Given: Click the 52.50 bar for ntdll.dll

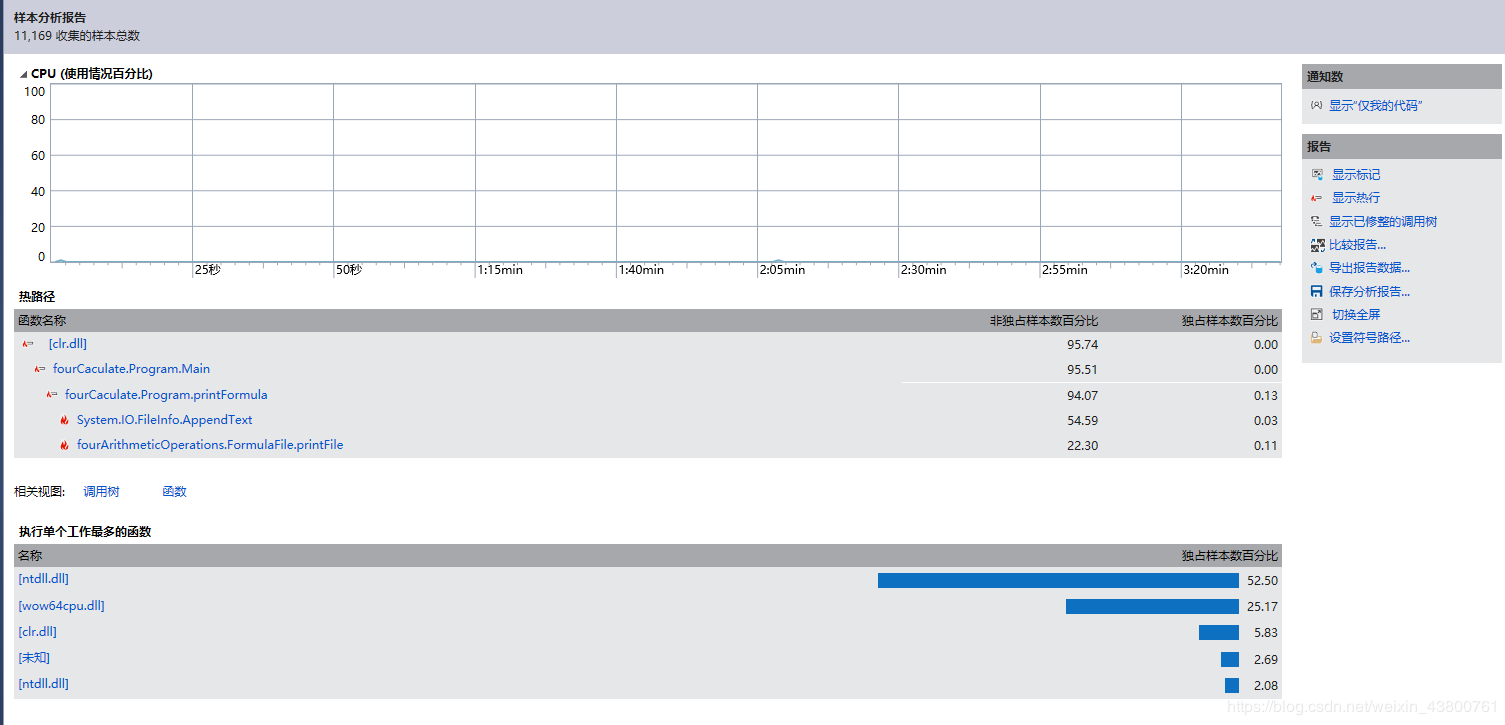Looking at the screenshot, I should [1058, 580].
